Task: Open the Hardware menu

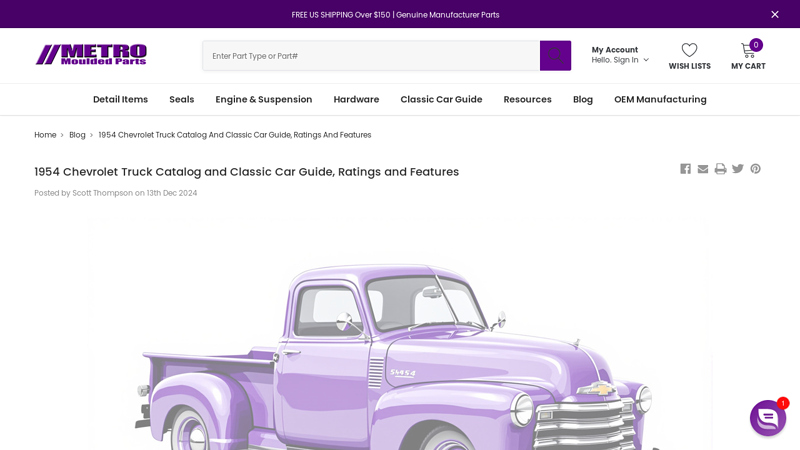Action: click(356, 99)
